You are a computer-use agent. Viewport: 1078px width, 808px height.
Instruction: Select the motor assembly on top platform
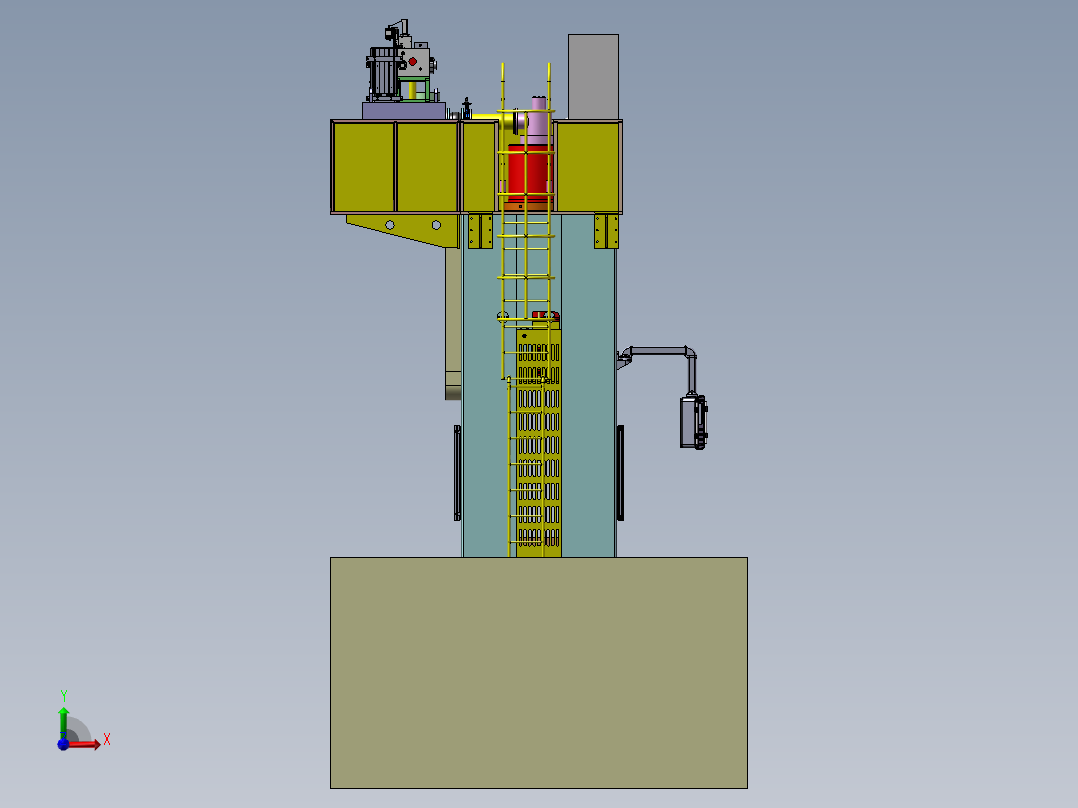[x=402, y=63]
